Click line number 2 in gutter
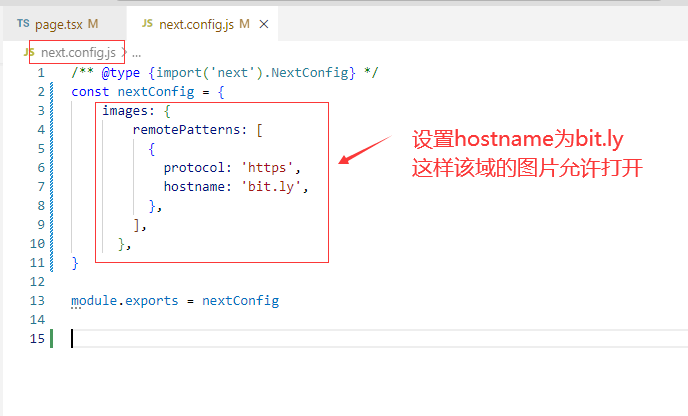Image resolution: width=688 pixels, height=416 pixels. click(x=41, y=92)
